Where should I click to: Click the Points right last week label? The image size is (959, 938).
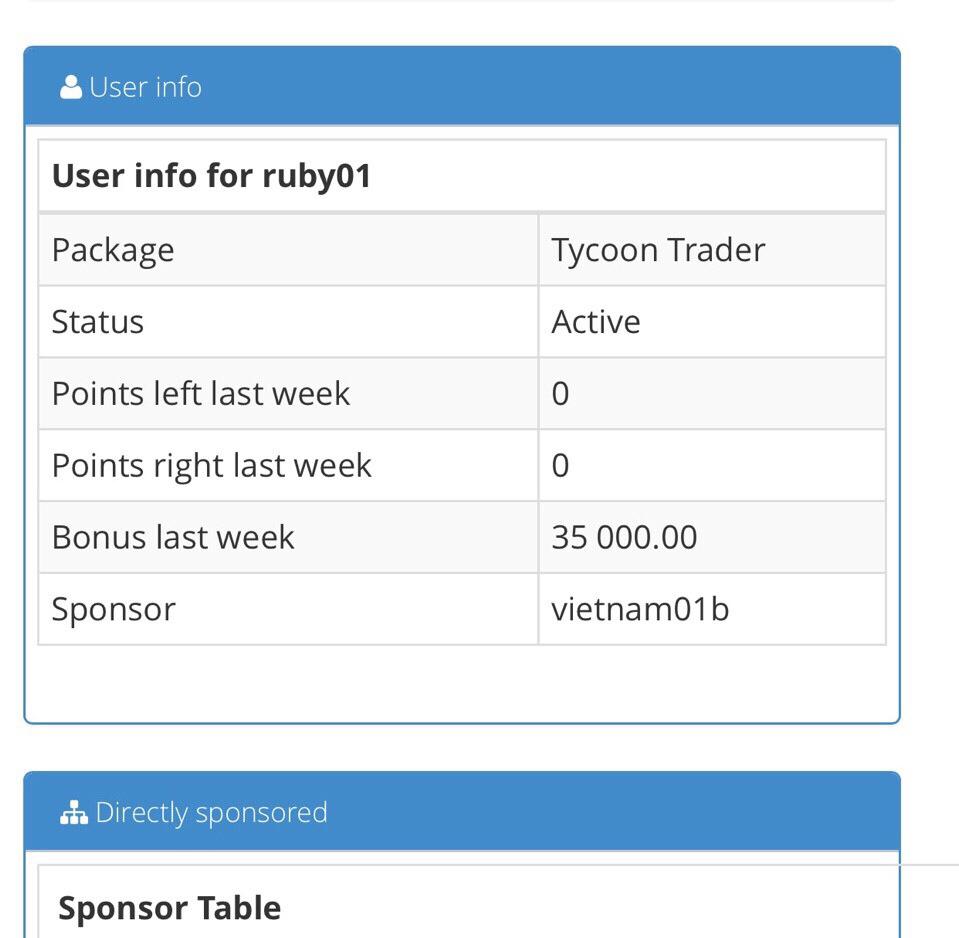point(212,466)
